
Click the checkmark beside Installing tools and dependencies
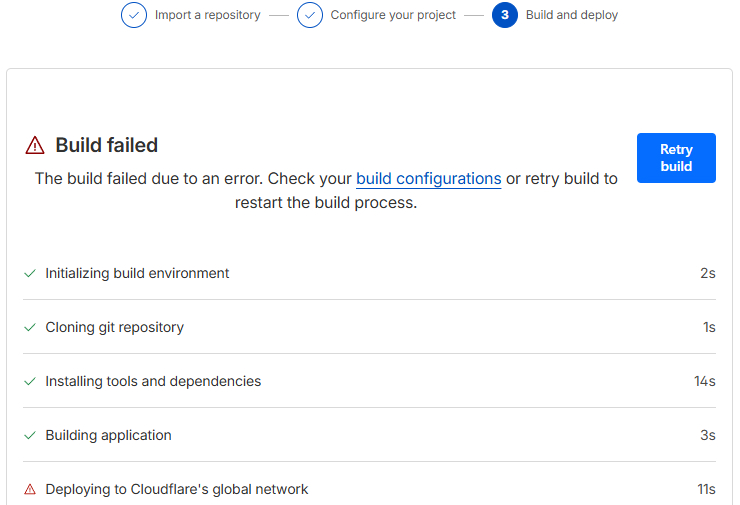click(x=30, y=381)
